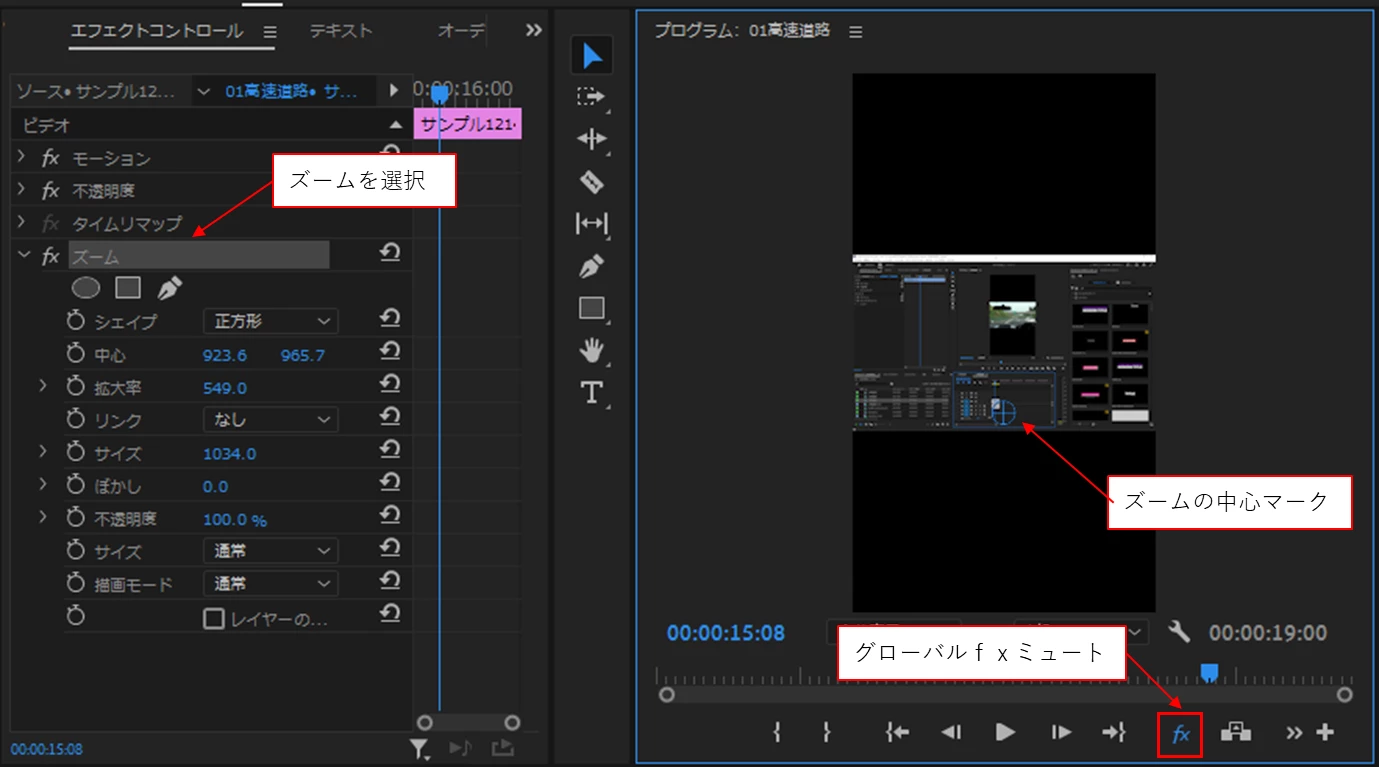Select the Track Select Forward tool

point(592,97)
